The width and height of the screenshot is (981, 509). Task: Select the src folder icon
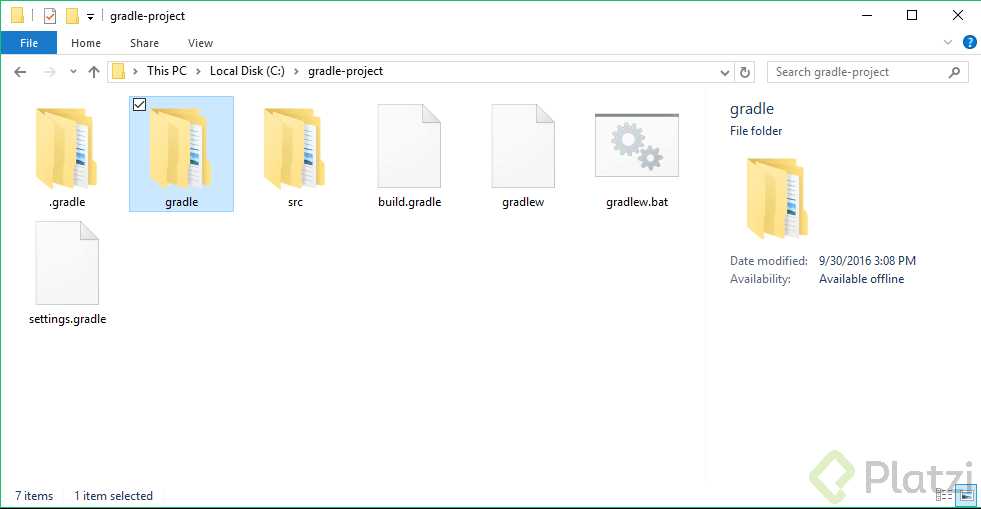[294, 148]
